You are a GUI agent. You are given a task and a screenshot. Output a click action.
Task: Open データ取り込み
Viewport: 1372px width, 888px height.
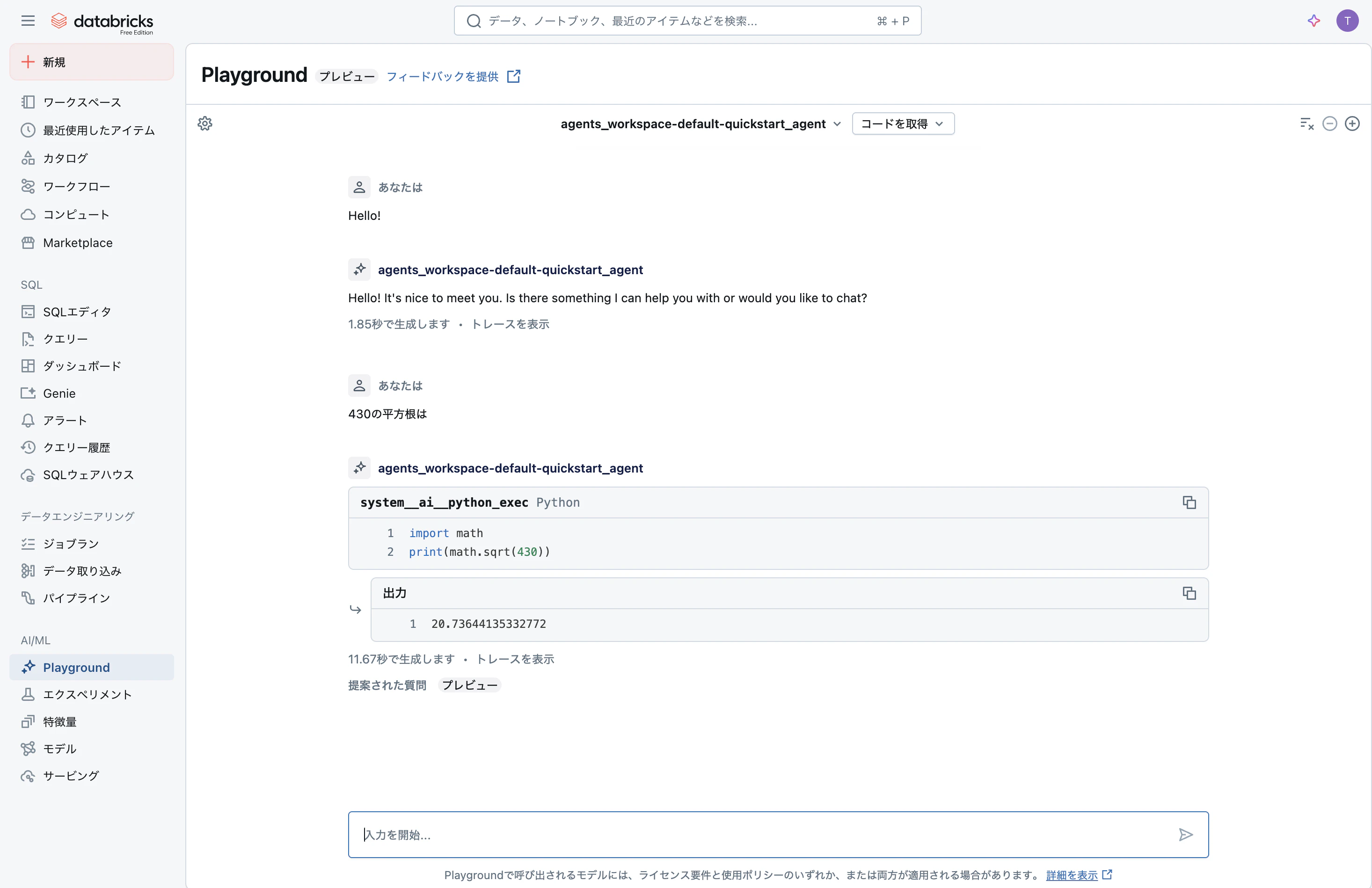coord(92,570)
